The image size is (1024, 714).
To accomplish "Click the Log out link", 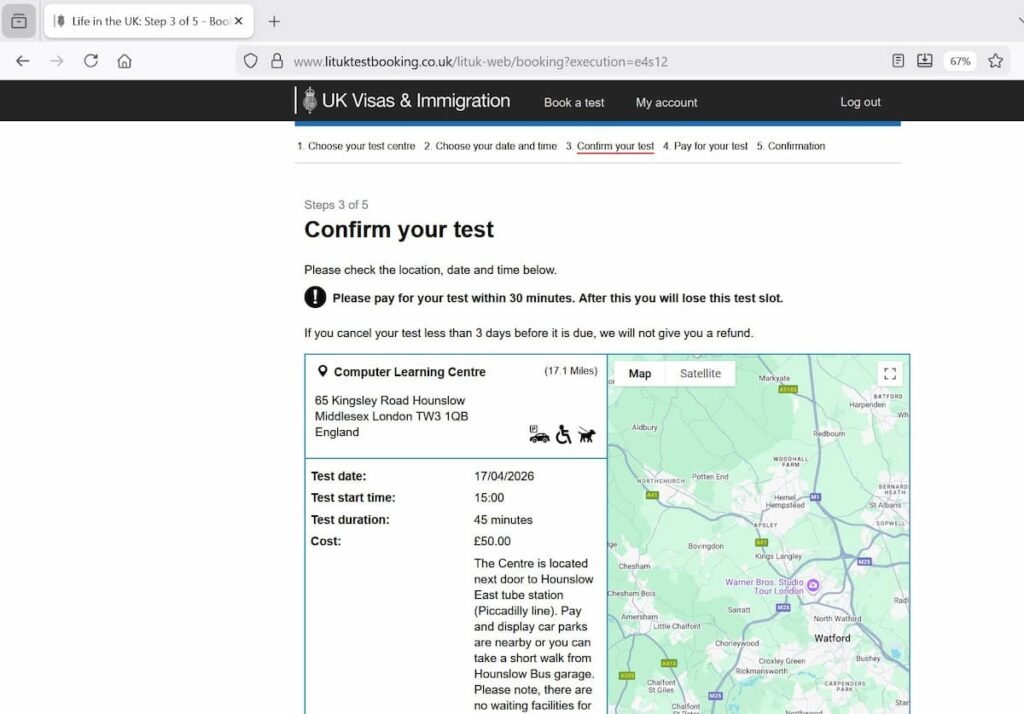I will (x=860, y=102).
